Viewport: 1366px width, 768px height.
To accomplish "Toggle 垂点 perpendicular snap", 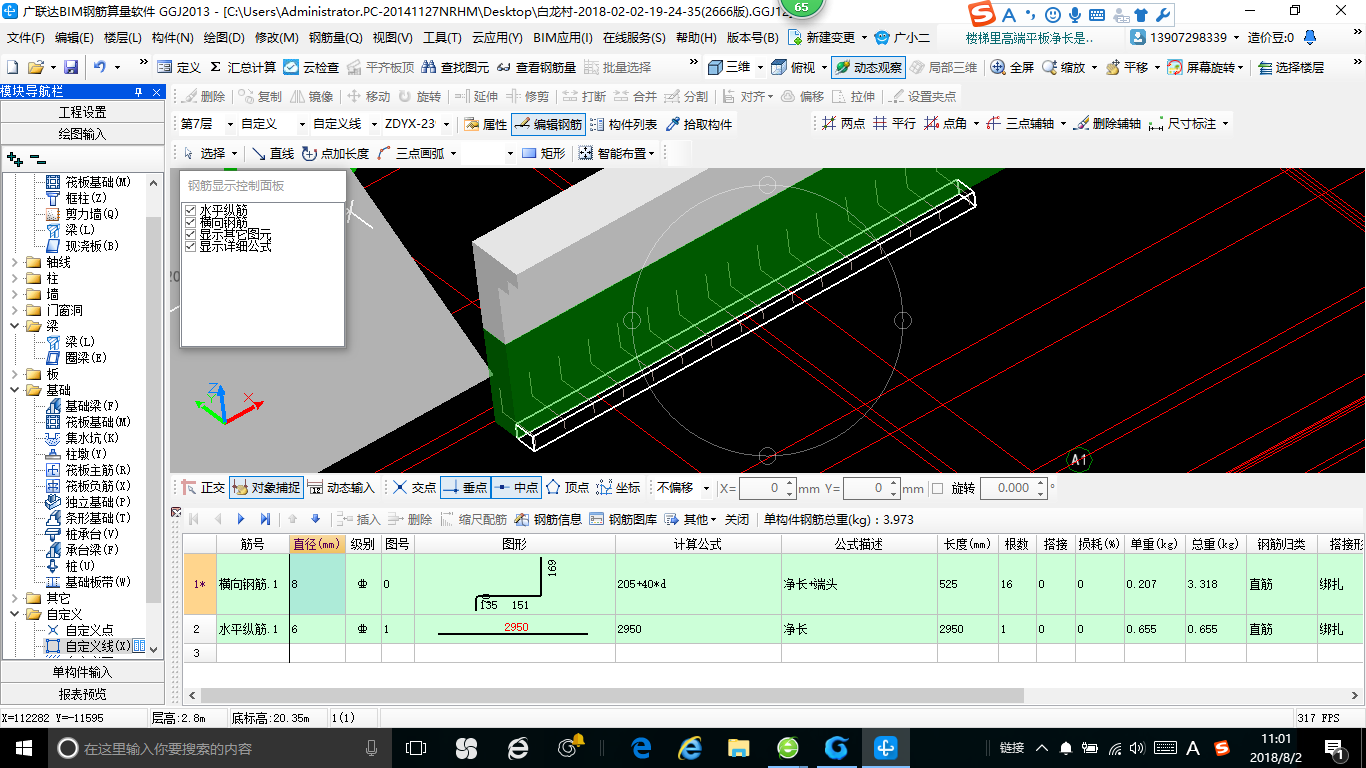I will pos(465,488).
